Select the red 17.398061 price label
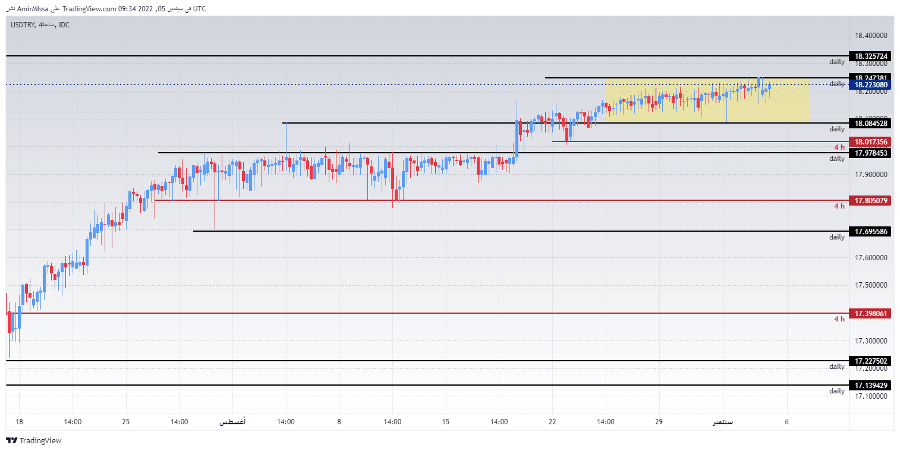 tap(871, 314)
